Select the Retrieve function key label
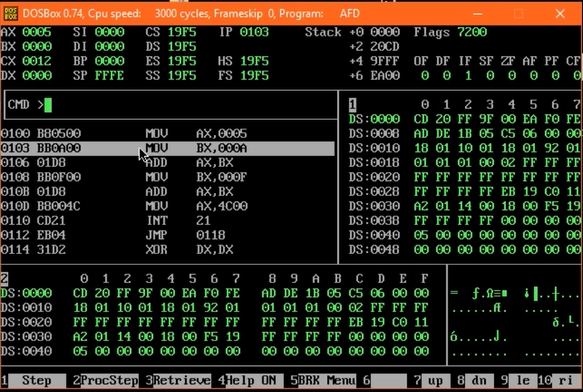The image size is (583, 392). pyautogui.click(x=182, y=380)
